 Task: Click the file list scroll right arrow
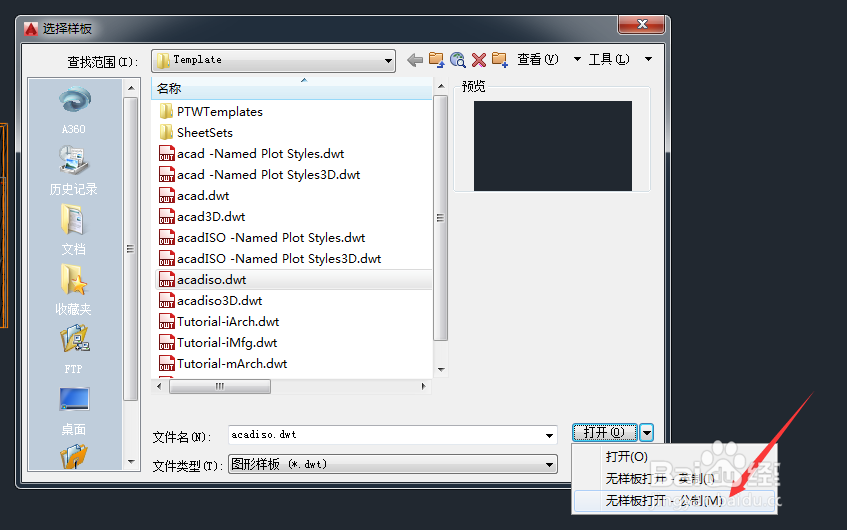point(424,386)
